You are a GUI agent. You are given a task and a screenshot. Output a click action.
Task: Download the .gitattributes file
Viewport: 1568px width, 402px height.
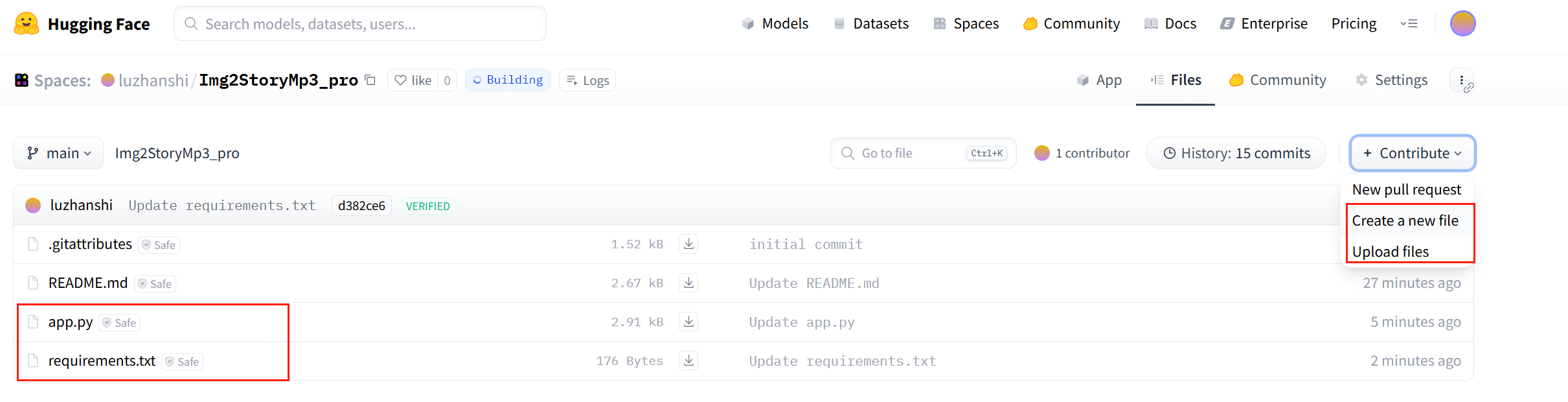click(688, 244)
